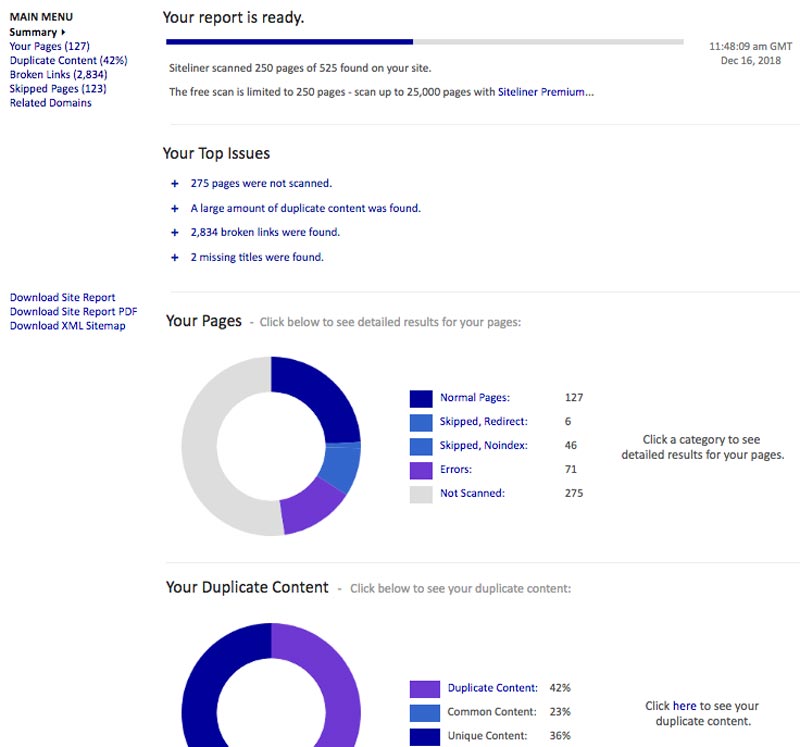Click "Download XML Sitemap"
This screenshot has width=800, height=747.
pyautogui.click(x=69, y=325)
